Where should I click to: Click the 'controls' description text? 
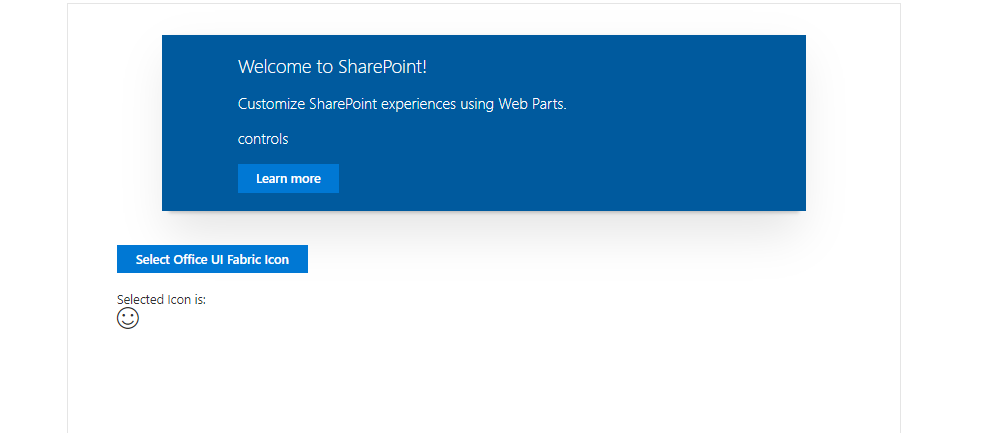click(x=263, y=139)
